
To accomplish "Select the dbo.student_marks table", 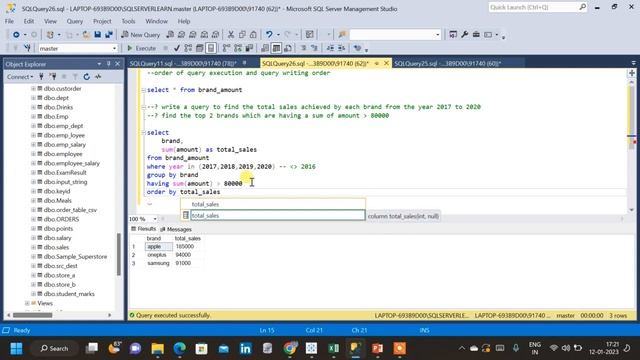I will 69,294.
